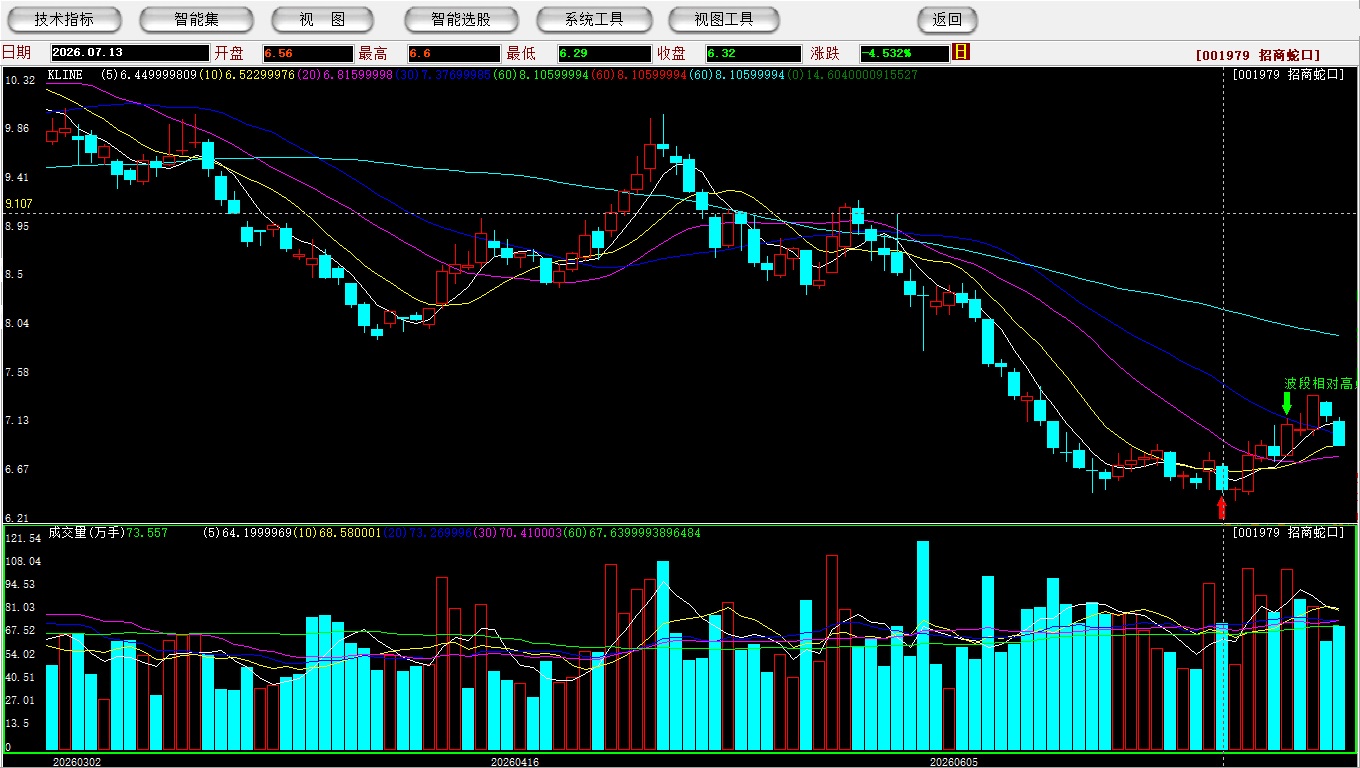The width and height of the screenshot is (1360, 768).
Task: Click the white stock label in the volume panel
Action: [x=1288, y=533]
